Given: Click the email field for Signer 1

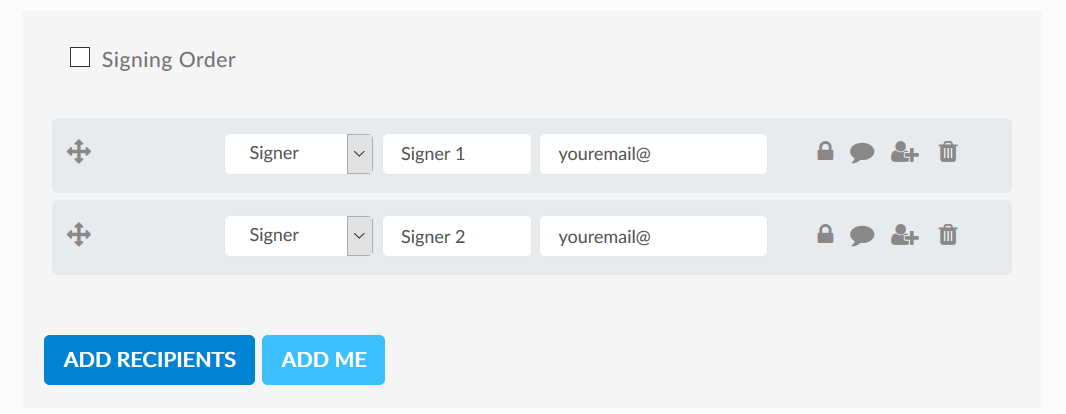Looking at the screenshot, I should 653,154.
